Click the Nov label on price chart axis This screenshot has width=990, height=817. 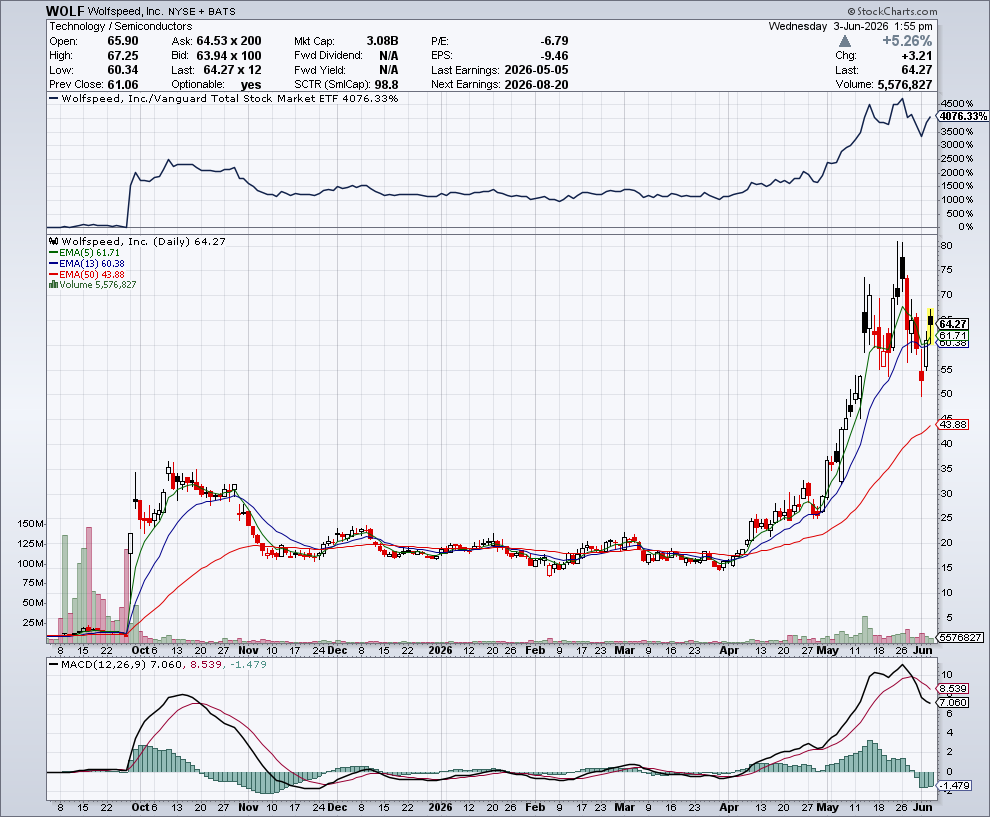point(248,650)
